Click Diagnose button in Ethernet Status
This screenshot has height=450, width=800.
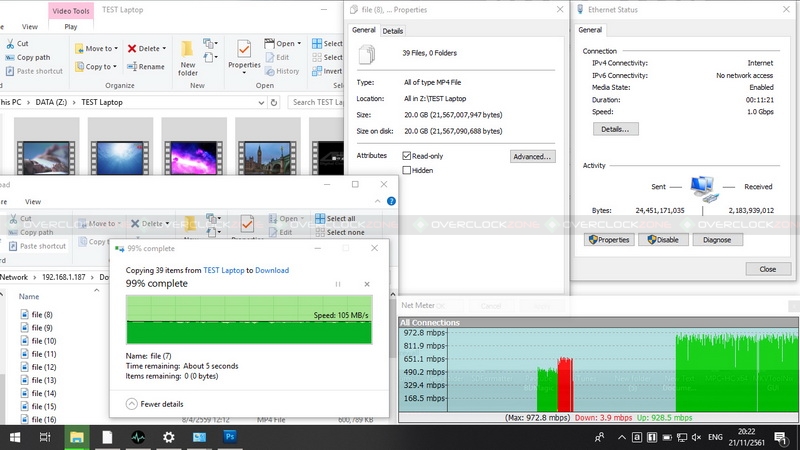717,240
